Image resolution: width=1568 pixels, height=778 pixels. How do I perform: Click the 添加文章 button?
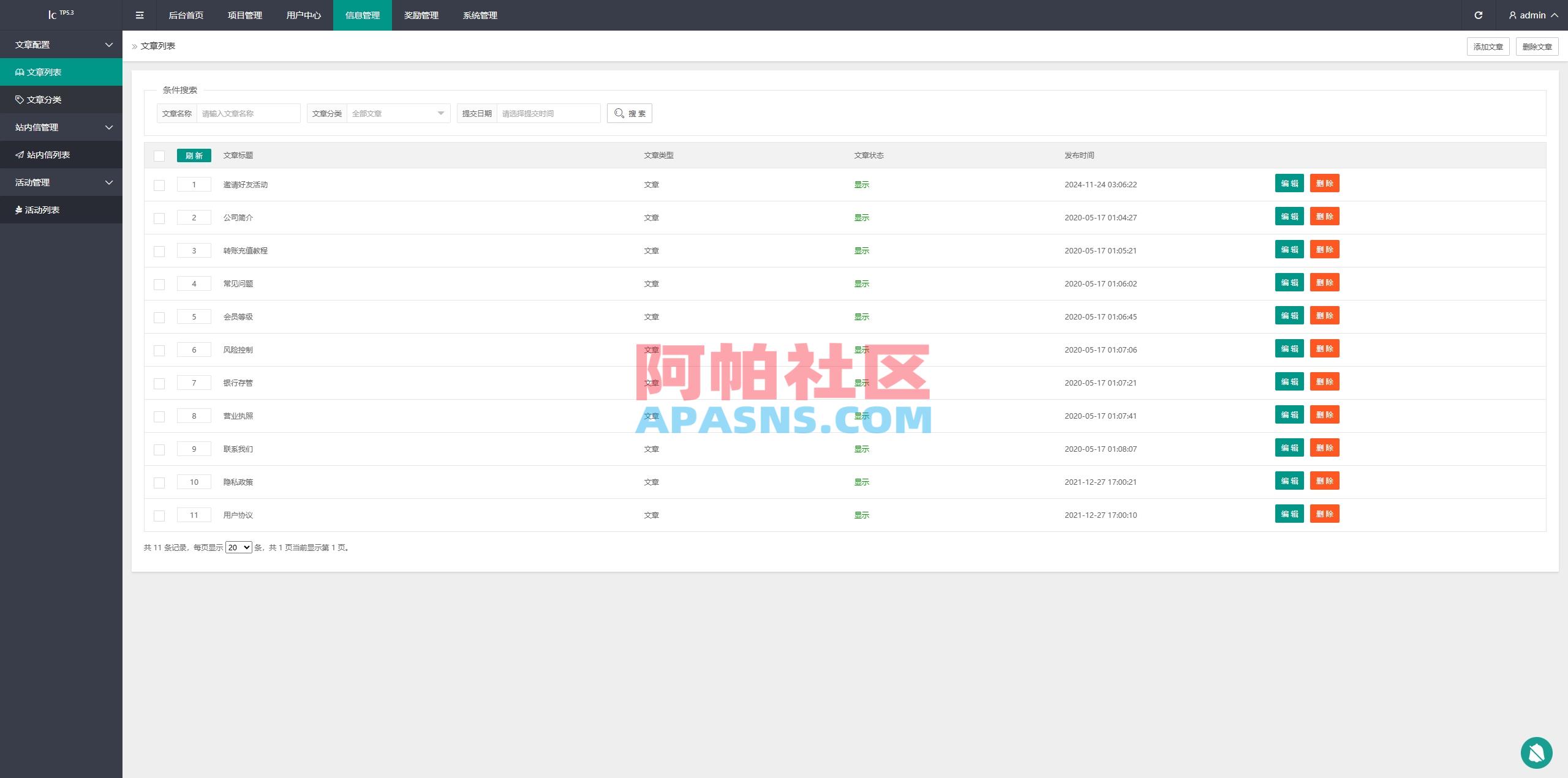tap(1488, 46)
